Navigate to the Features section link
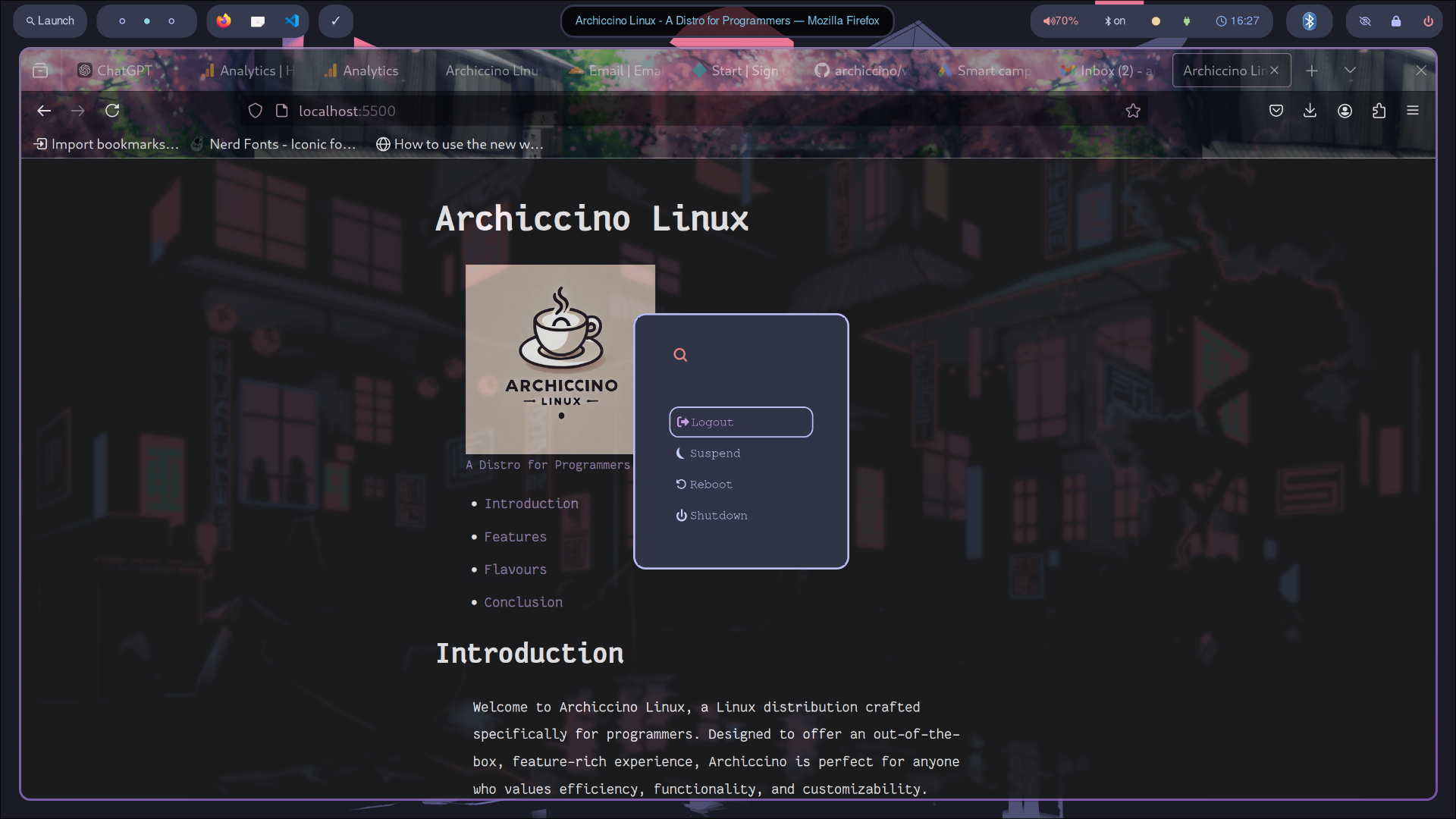Image resolution: width=1456 pixels, height=819 pixels. 516,537
